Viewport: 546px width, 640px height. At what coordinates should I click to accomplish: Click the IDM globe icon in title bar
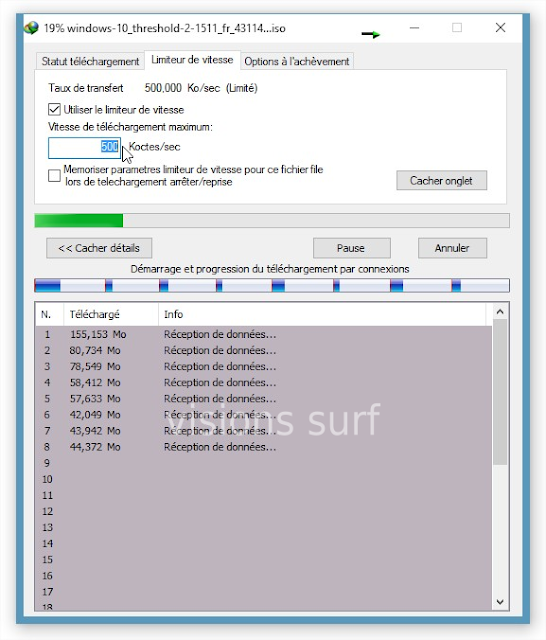point(31,28)
